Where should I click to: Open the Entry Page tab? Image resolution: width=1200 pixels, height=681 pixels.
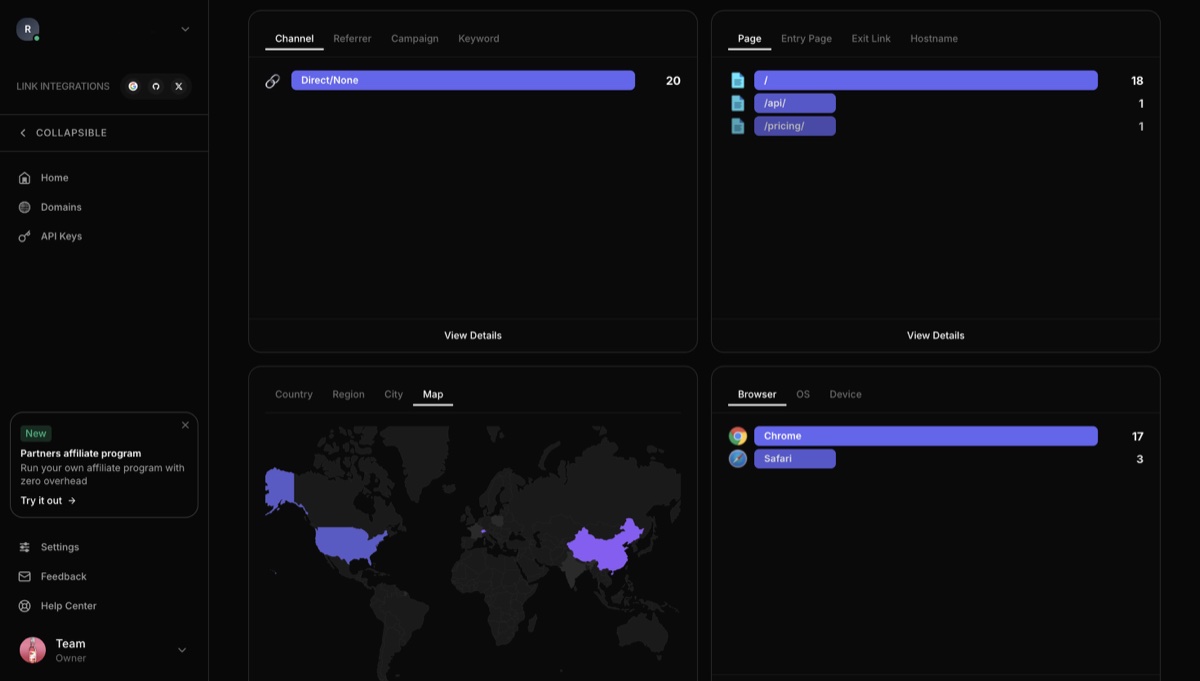(x=806, y=38)
